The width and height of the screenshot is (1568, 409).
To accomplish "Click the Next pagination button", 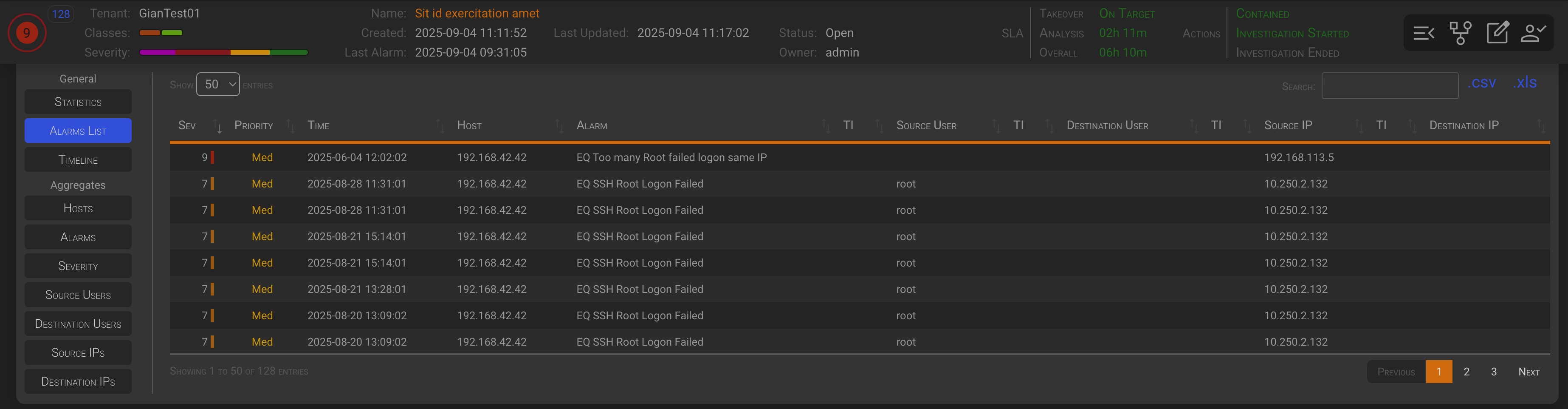I will pos(1529,372).
